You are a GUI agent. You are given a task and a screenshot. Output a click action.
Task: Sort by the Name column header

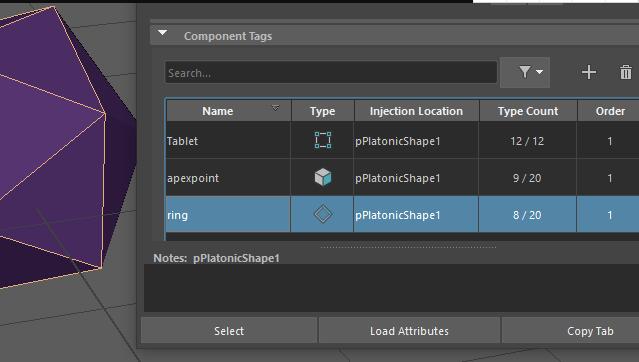tap(229, 111)
